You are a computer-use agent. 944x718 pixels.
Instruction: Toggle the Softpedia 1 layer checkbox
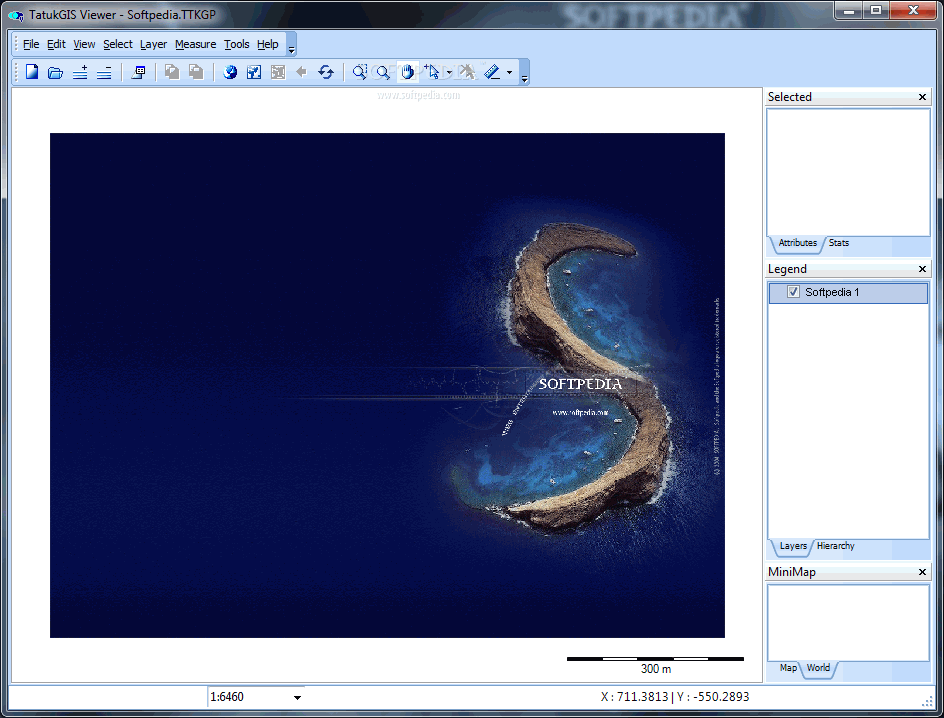coord(793,292)
